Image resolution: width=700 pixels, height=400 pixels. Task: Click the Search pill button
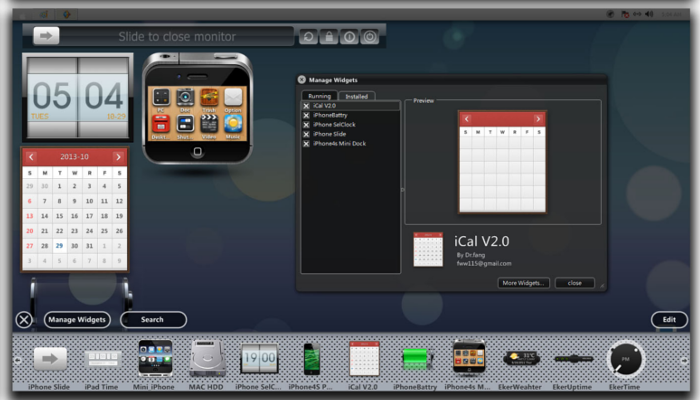(x=153, y=320)
